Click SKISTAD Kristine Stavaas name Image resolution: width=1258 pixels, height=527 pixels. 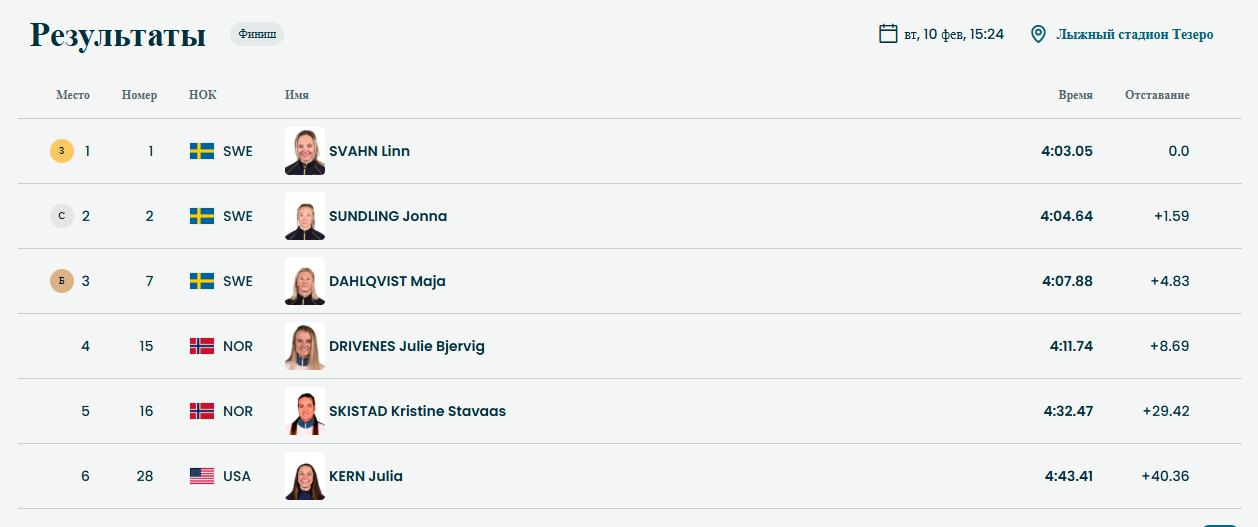point(417,411)
